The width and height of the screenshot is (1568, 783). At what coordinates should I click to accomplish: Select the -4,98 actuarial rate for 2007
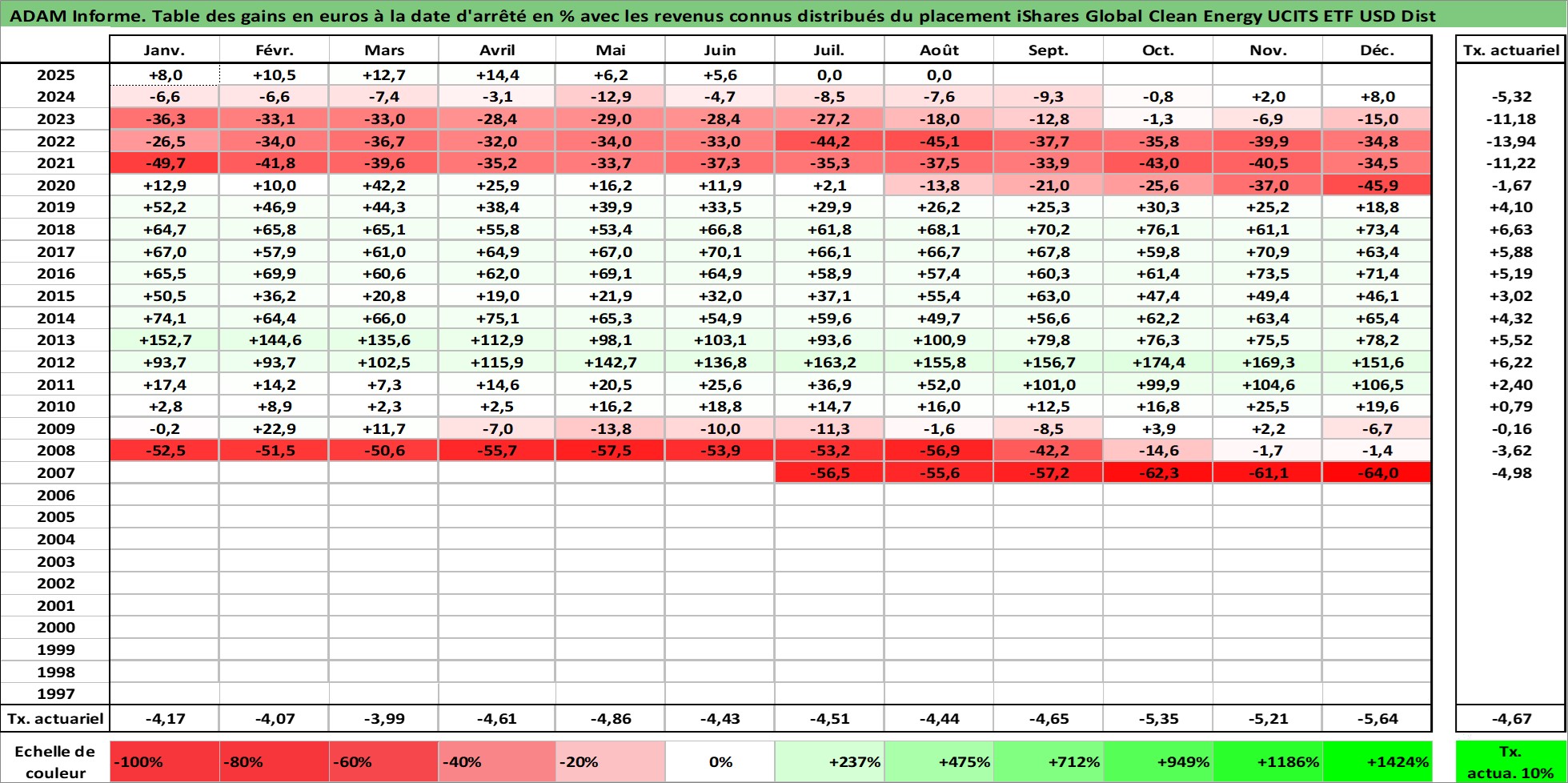pos(1510,472)
